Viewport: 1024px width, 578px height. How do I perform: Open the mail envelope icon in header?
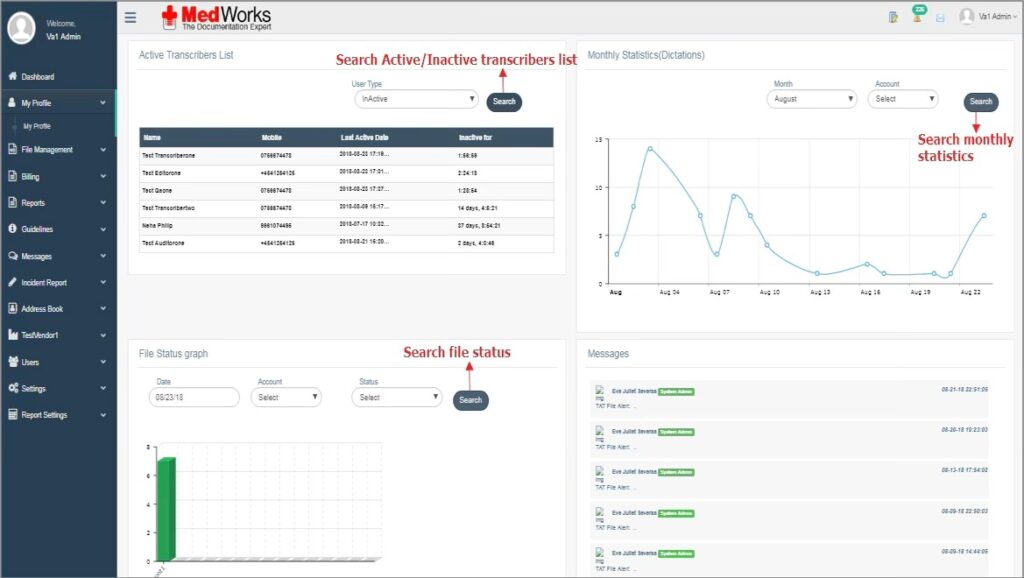[x=940, y=17]
